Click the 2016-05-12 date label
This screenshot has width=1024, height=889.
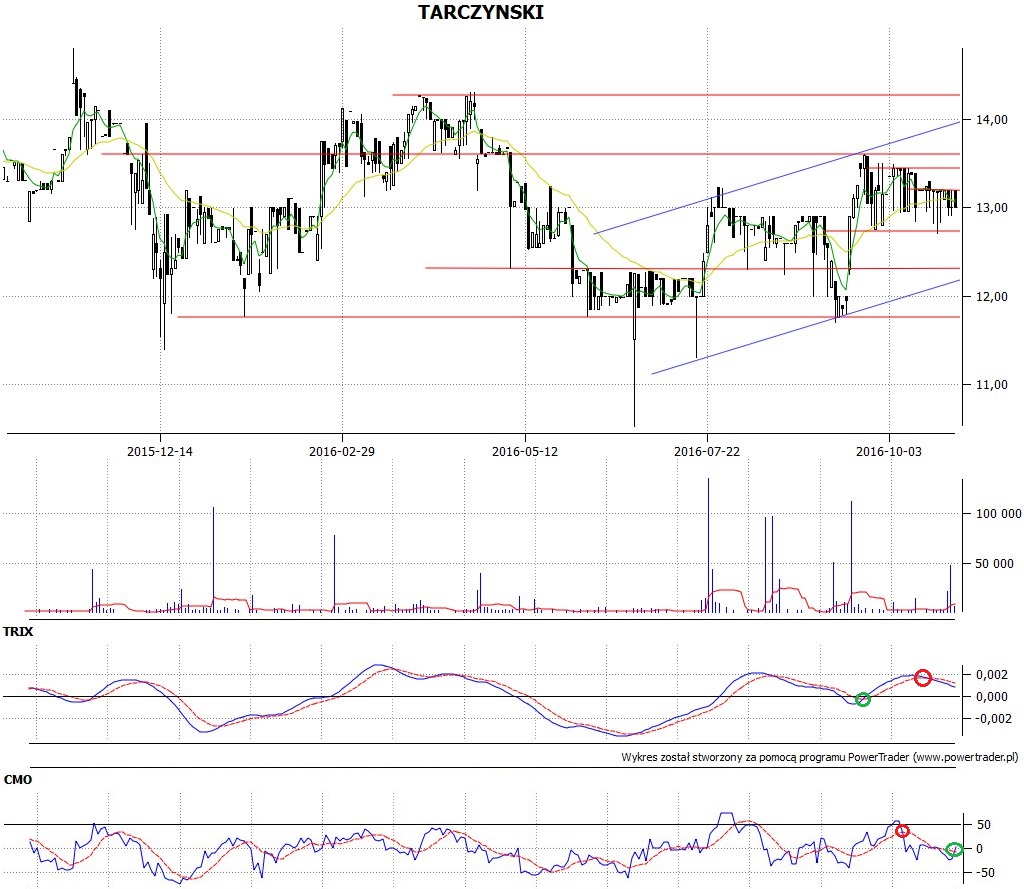(525, 451)
